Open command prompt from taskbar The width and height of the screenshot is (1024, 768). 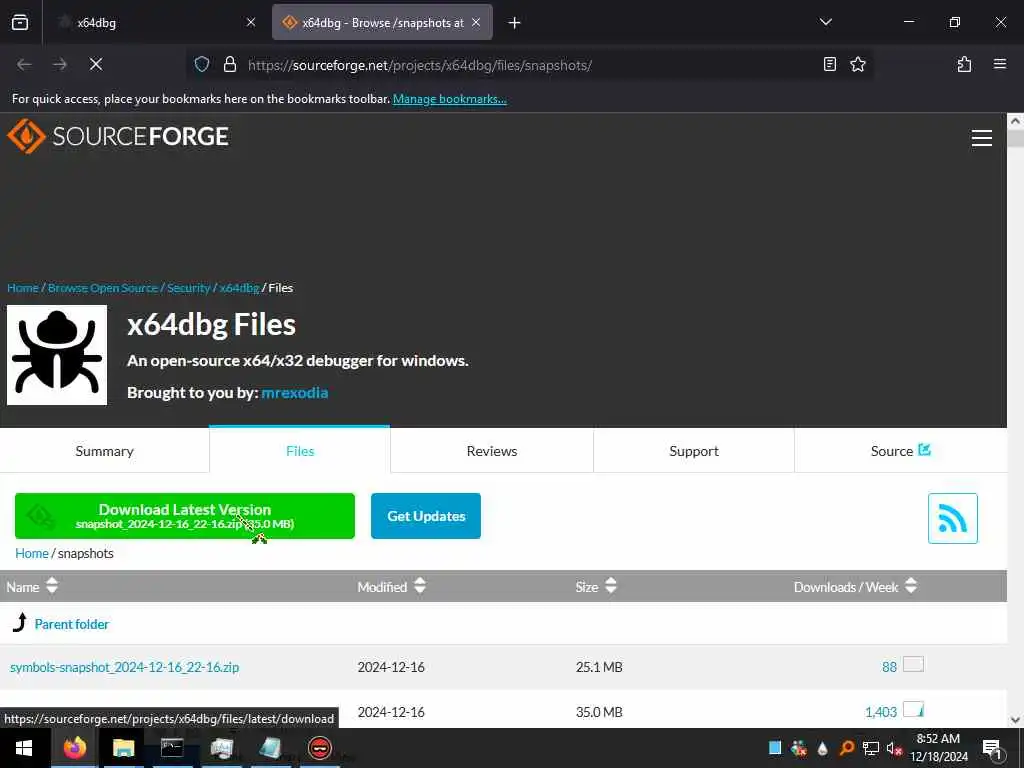172,748
